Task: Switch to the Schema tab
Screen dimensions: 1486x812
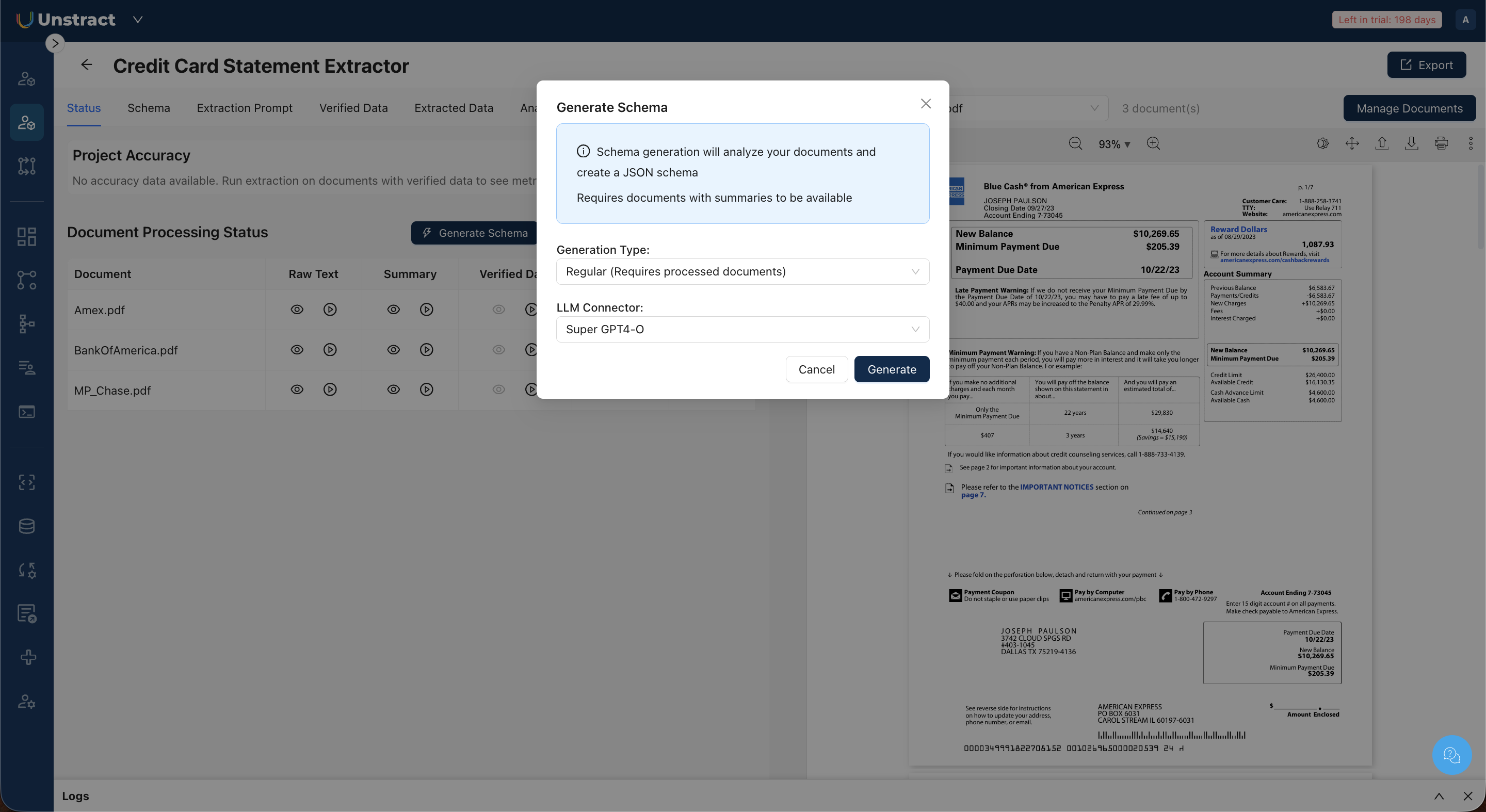Action: pos(148,108)
